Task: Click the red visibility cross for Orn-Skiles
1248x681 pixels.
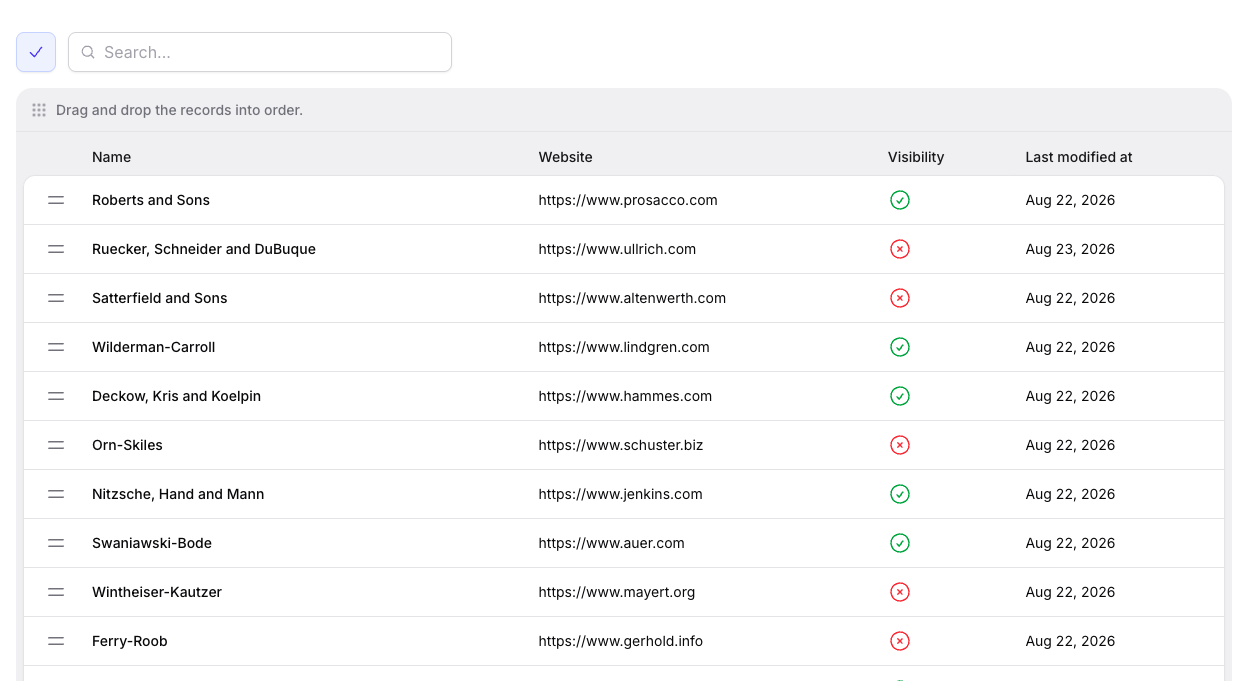Action: click(x=900, y=445)
